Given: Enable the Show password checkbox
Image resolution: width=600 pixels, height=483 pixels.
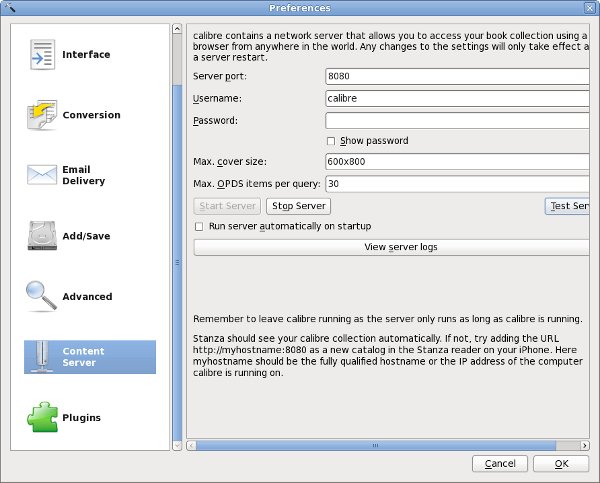Looking at the screenshot, I should [332, 141].
